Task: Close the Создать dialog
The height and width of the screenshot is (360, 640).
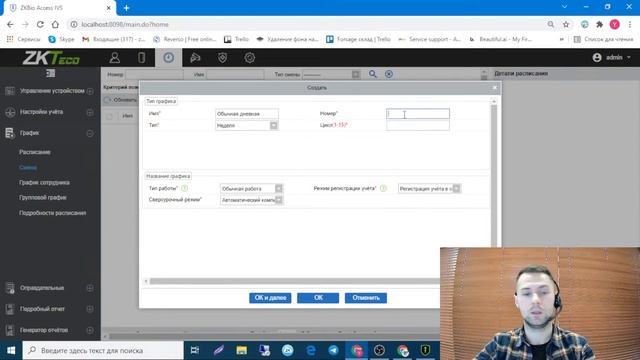Action: click(x=495, y=87)
